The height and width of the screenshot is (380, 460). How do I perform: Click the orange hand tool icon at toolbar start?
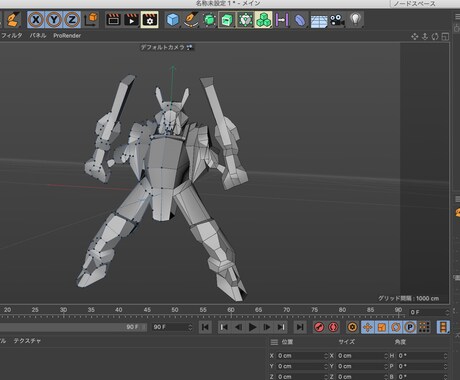tap(13, 20)
